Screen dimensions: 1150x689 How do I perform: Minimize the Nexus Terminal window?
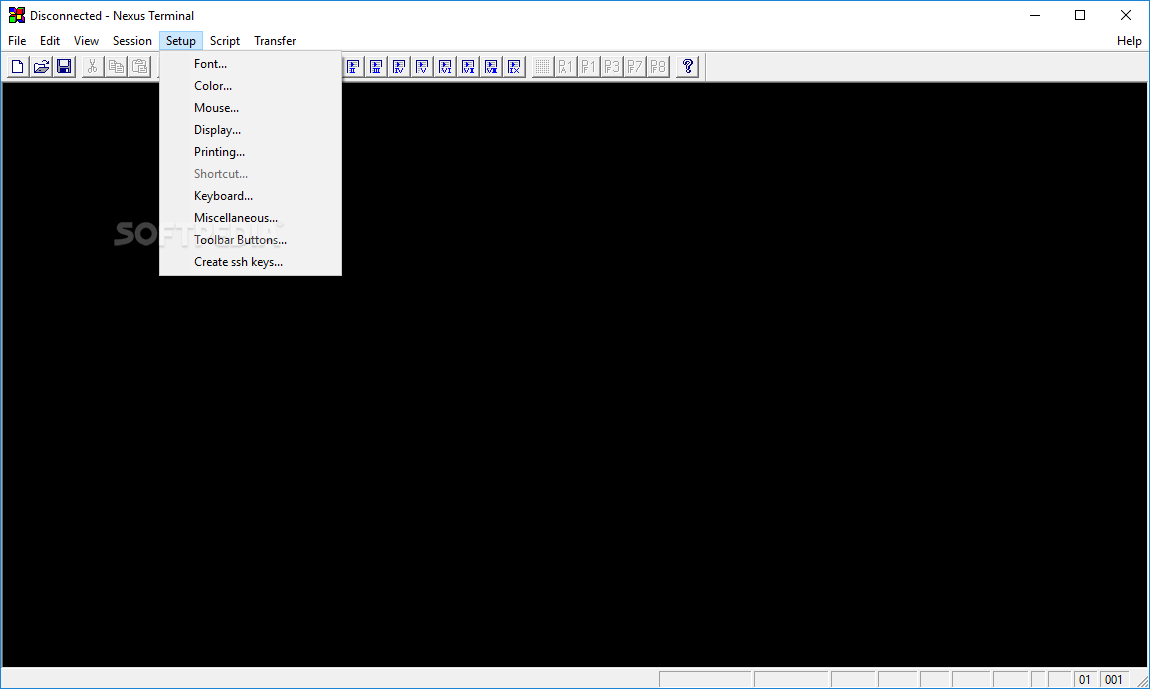click(x=1035, y=15)
